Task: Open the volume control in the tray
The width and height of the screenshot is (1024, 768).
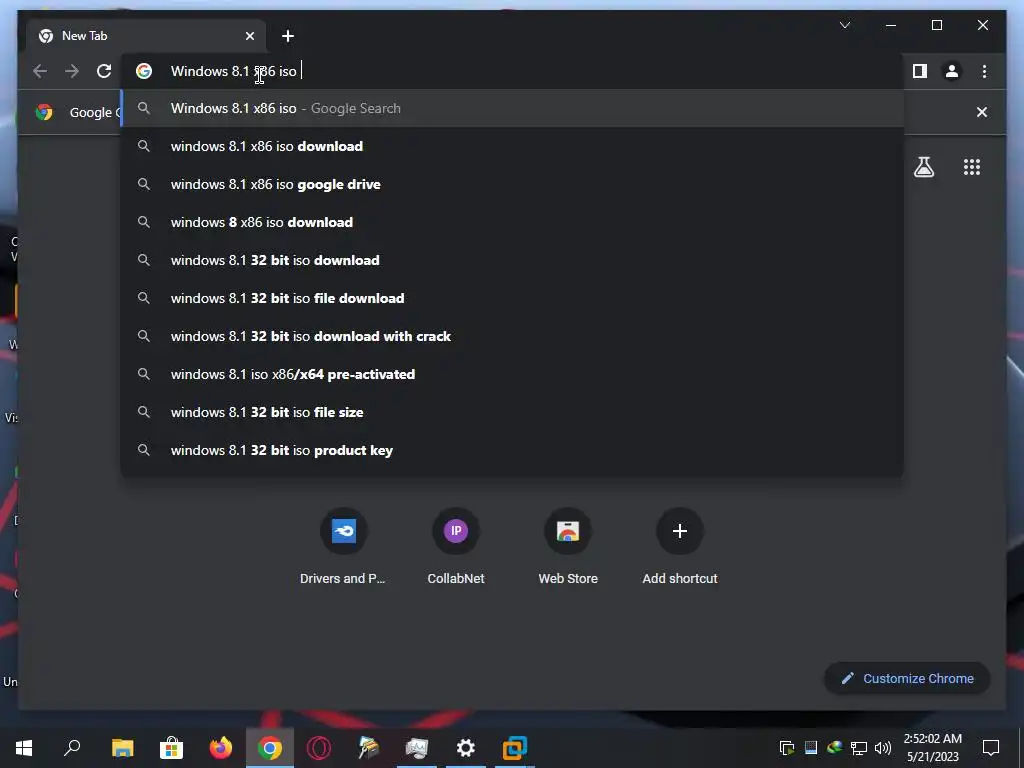Action: (882, 748)
